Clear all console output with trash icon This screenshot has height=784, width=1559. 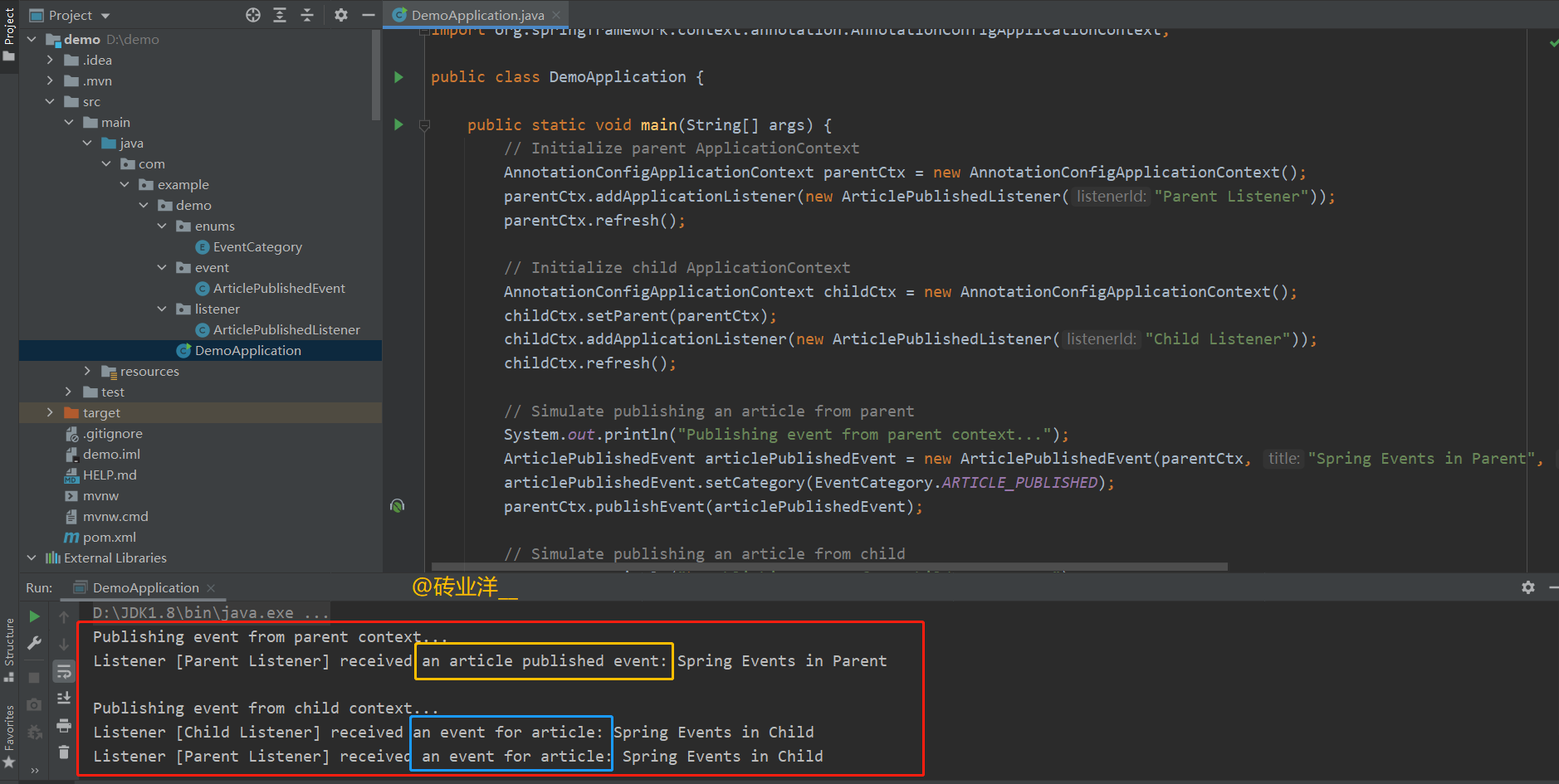(x=64, y=752)
